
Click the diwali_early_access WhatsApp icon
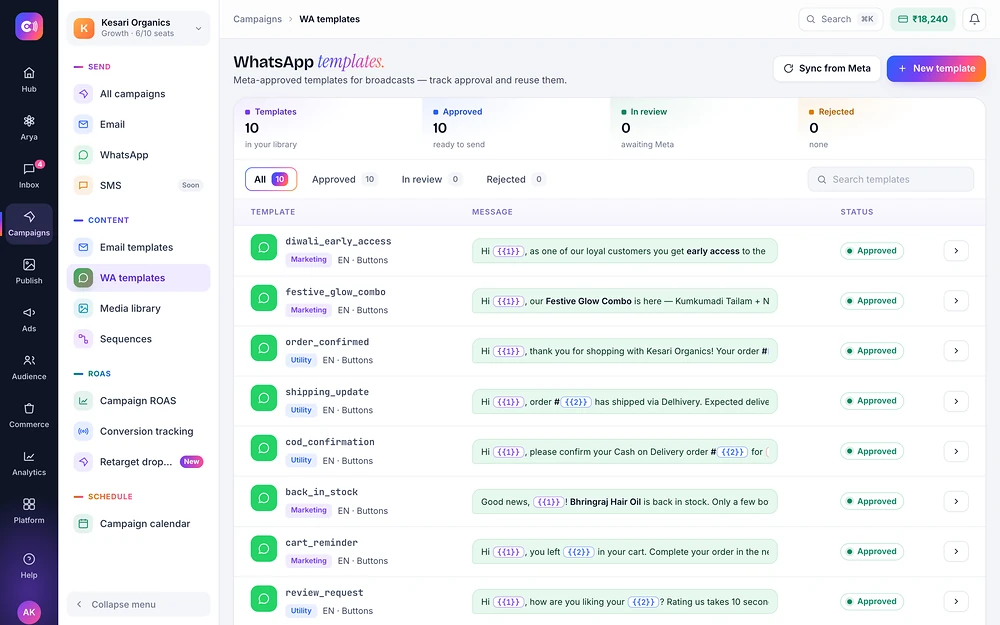point(263,247)
